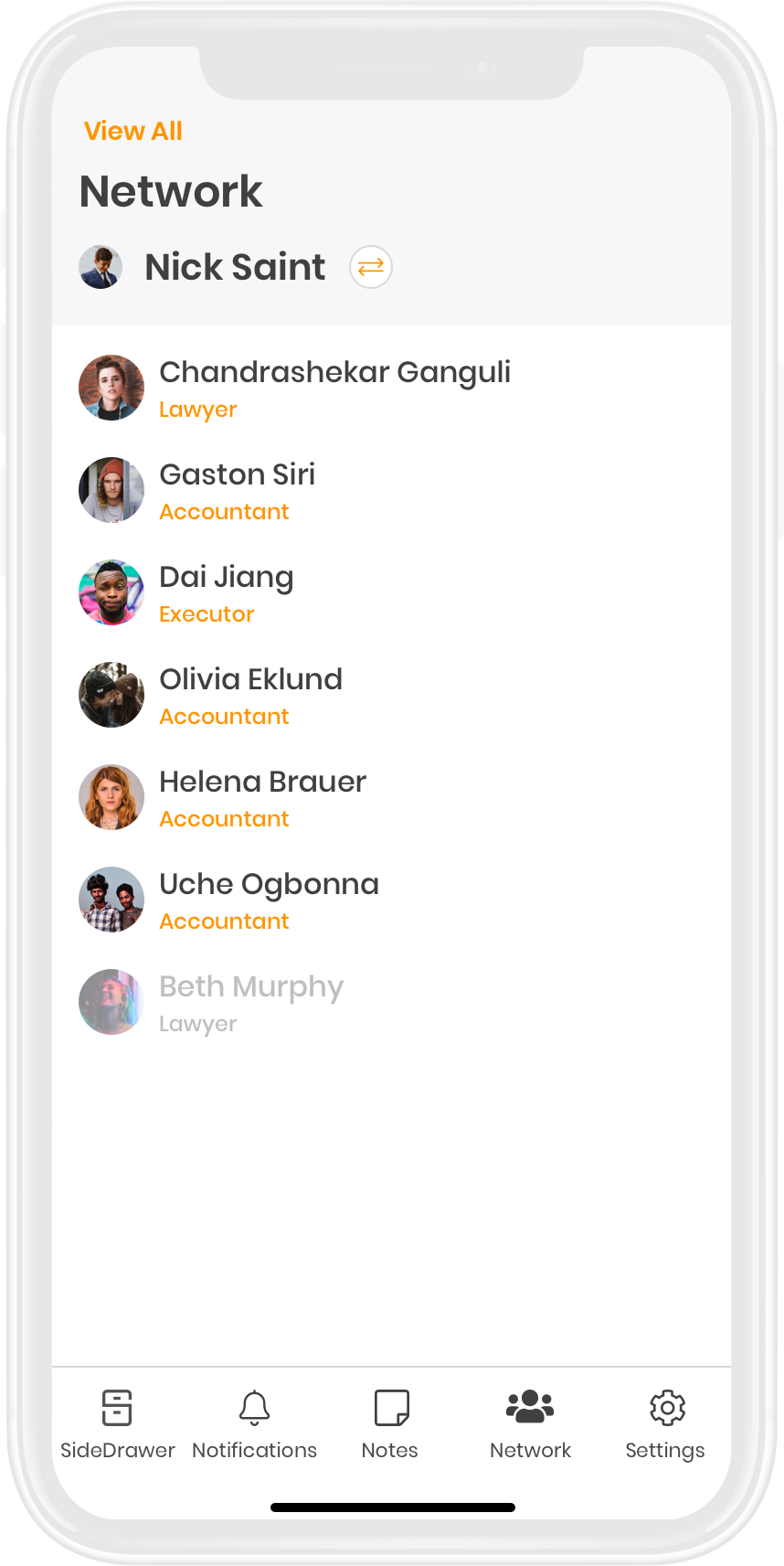
Task: Open the Notifications bell icon
Action: [254, 1408]
